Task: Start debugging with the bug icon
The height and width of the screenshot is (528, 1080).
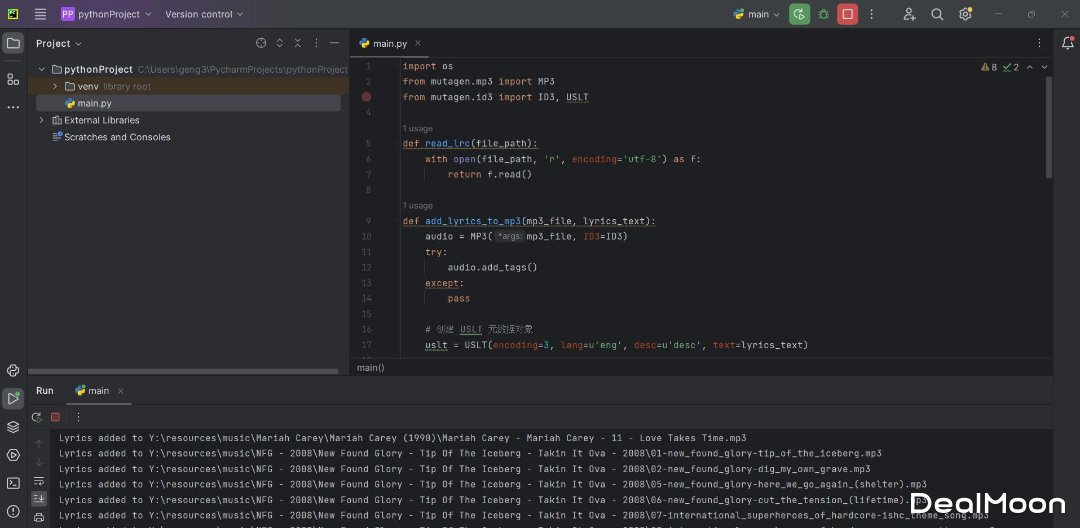Action: coord(823,14)
